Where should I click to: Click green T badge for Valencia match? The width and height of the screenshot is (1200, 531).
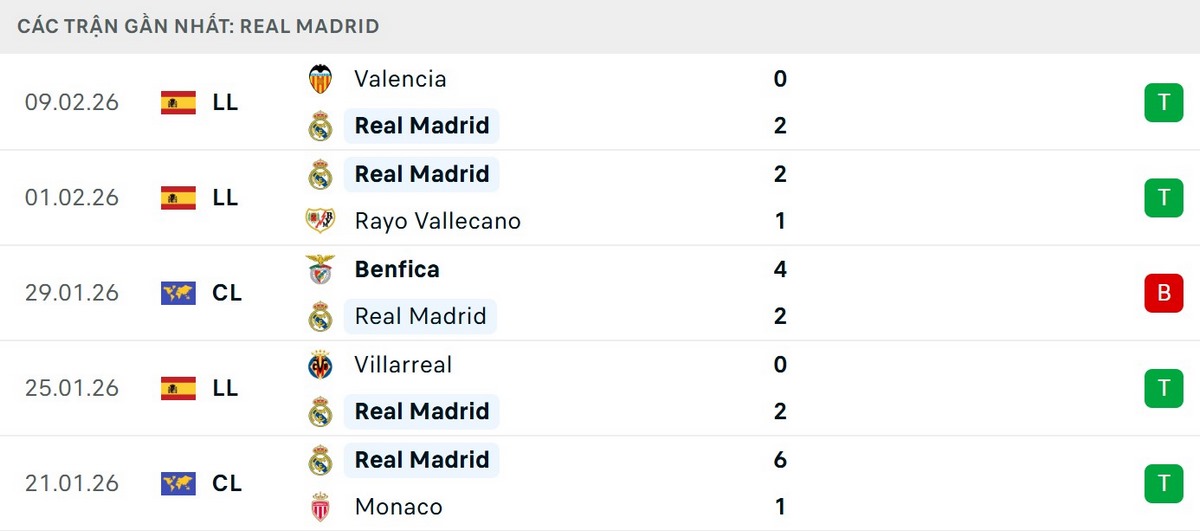click(1163, 102)
